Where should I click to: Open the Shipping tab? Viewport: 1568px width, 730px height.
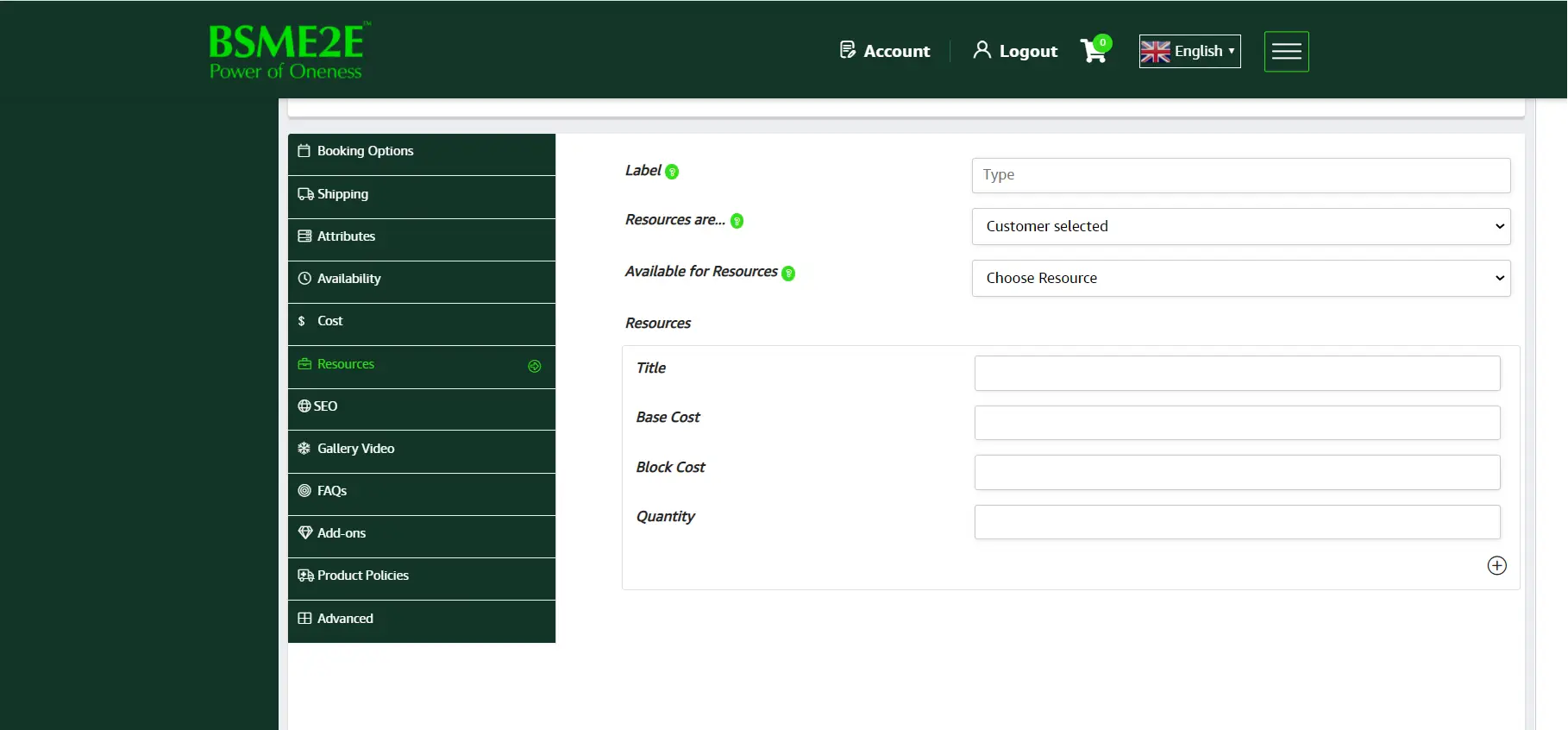point(422,197)
